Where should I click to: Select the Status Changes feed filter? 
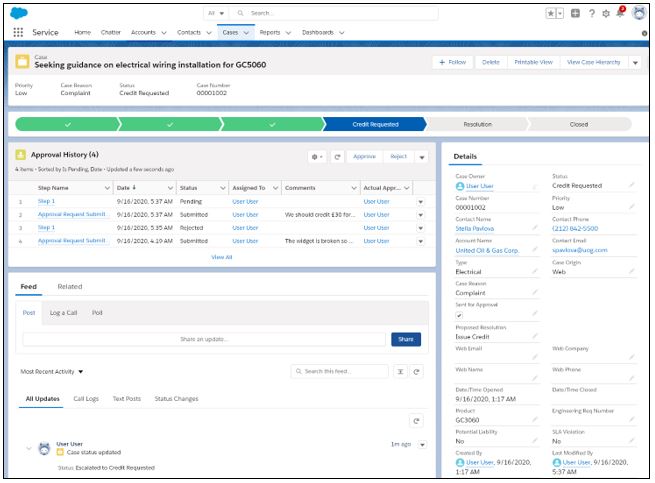[176, 399]
